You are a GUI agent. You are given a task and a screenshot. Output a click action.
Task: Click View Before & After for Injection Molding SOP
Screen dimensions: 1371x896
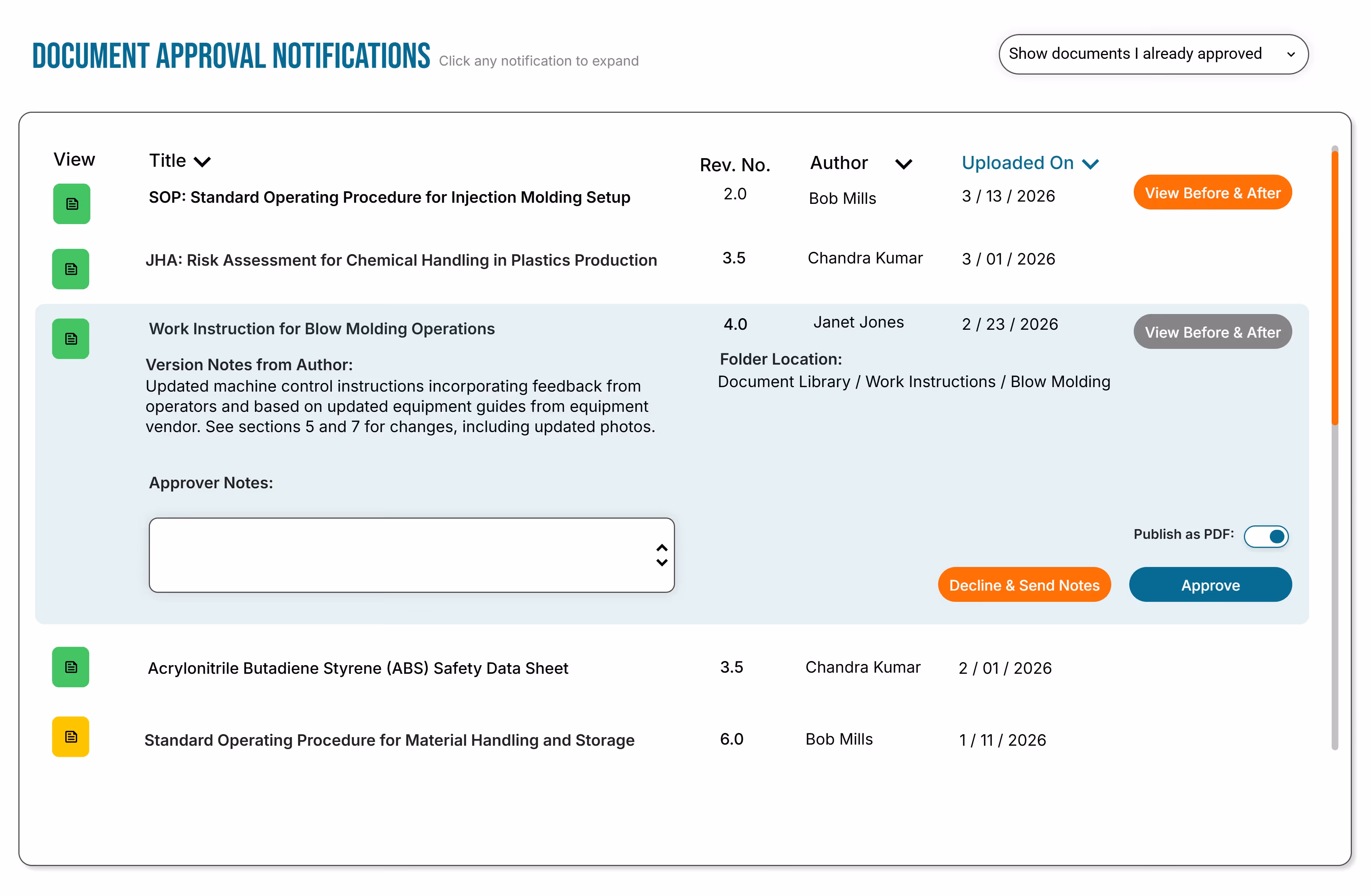click(x=1212, y=192)
